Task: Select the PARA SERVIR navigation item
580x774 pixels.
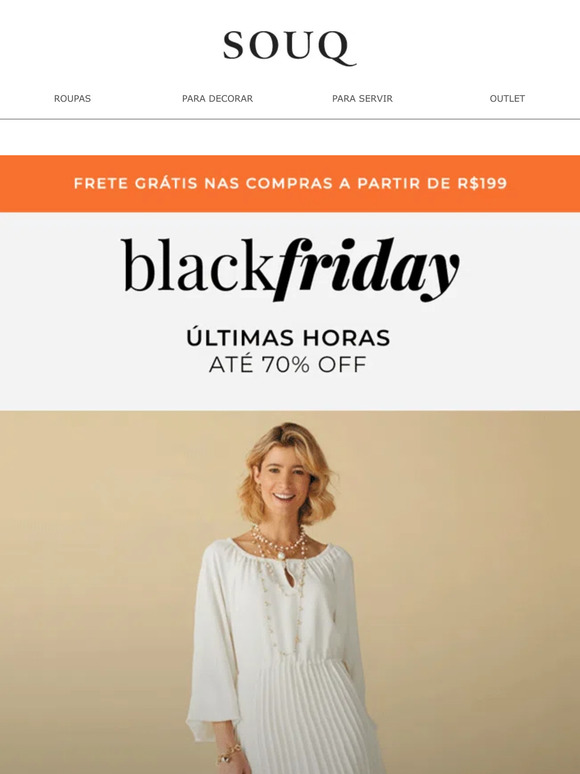Action: [362, 98]
